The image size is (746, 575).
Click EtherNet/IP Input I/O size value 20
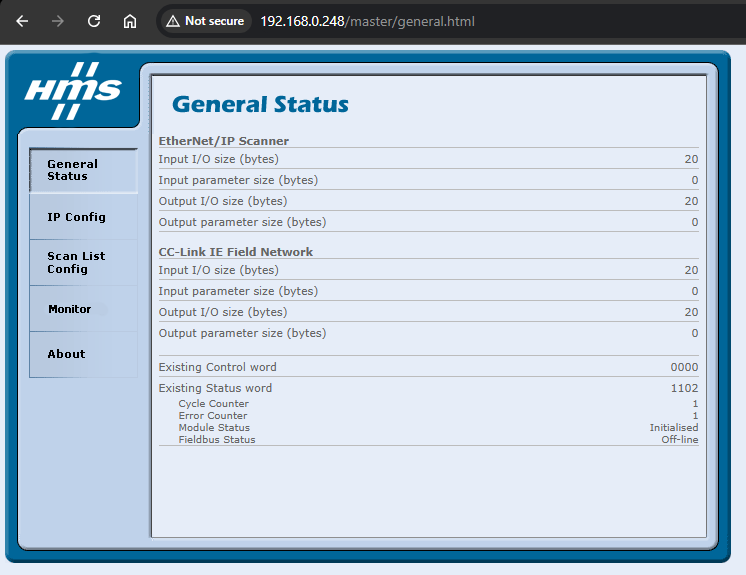691,159
